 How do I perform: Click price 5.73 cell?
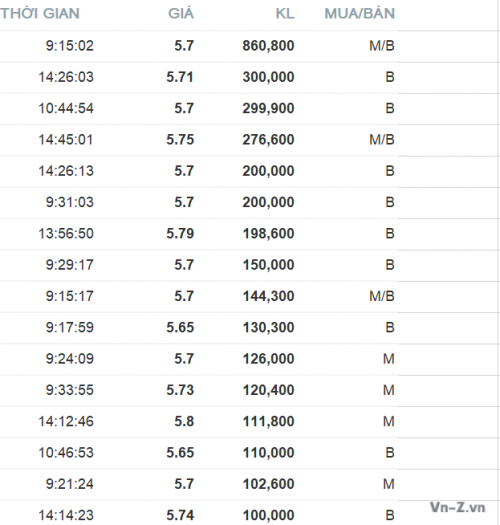click(180, 390)
